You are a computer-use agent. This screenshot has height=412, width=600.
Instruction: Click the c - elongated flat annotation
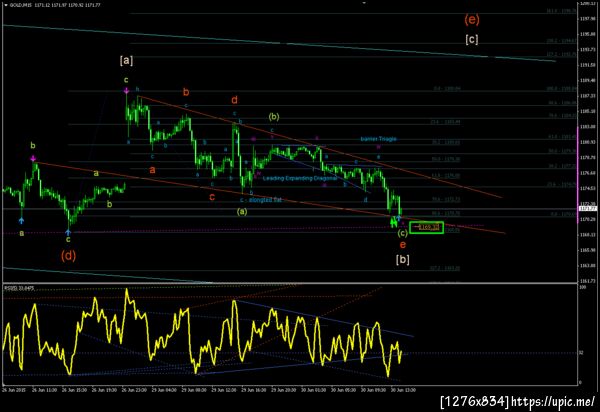point(260,200)
